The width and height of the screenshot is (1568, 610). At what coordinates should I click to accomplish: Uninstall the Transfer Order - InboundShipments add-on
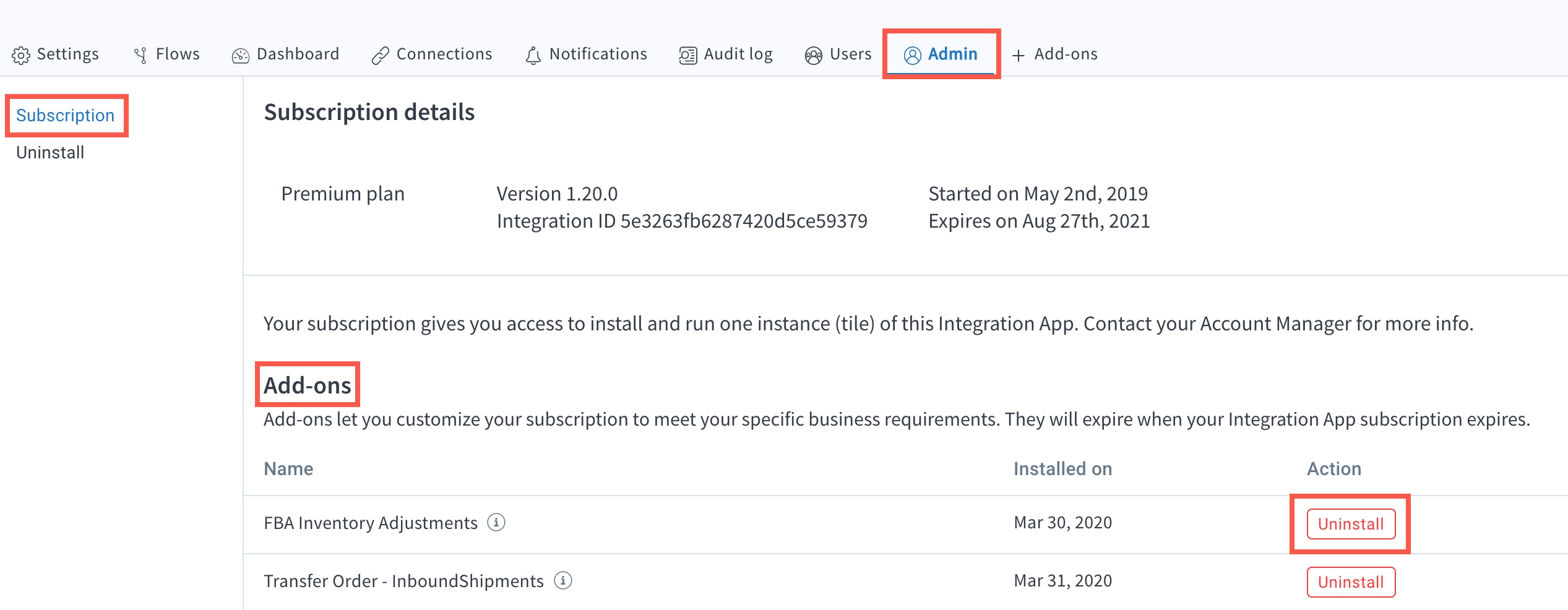(x=1351, y=582)
